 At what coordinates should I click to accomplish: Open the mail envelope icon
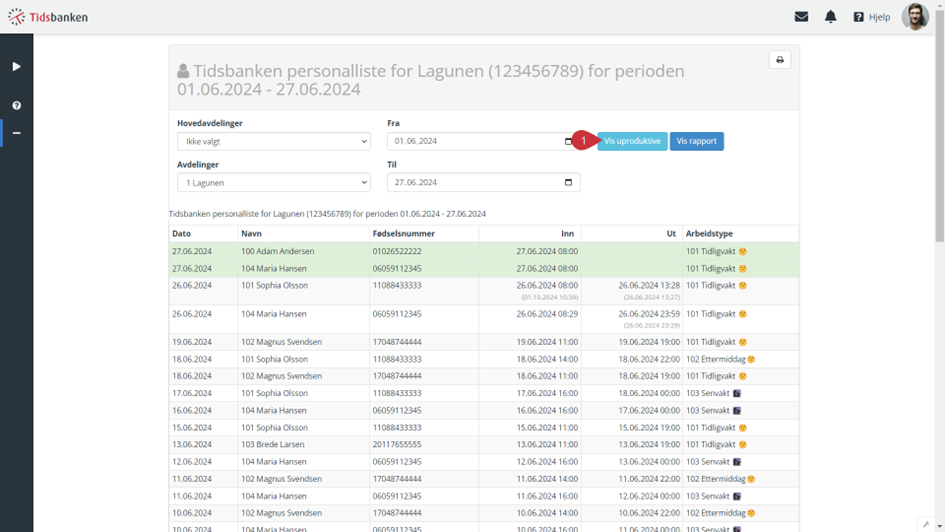tap(801, 17)
